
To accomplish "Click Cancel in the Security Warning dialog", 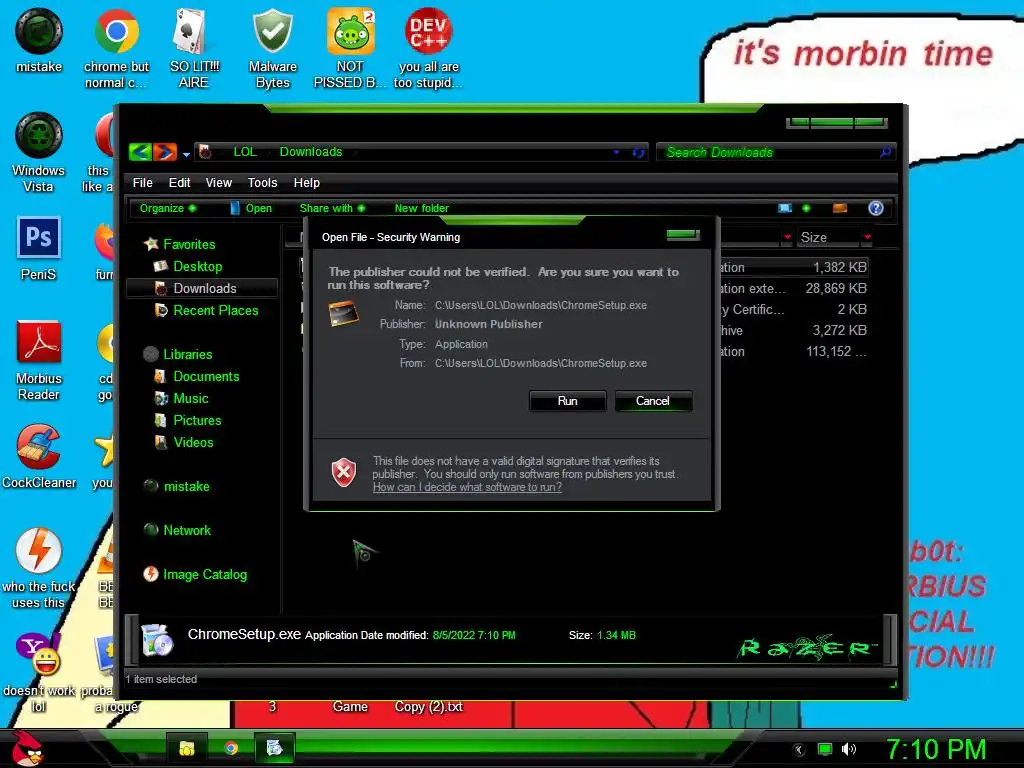I will (653, 401).
